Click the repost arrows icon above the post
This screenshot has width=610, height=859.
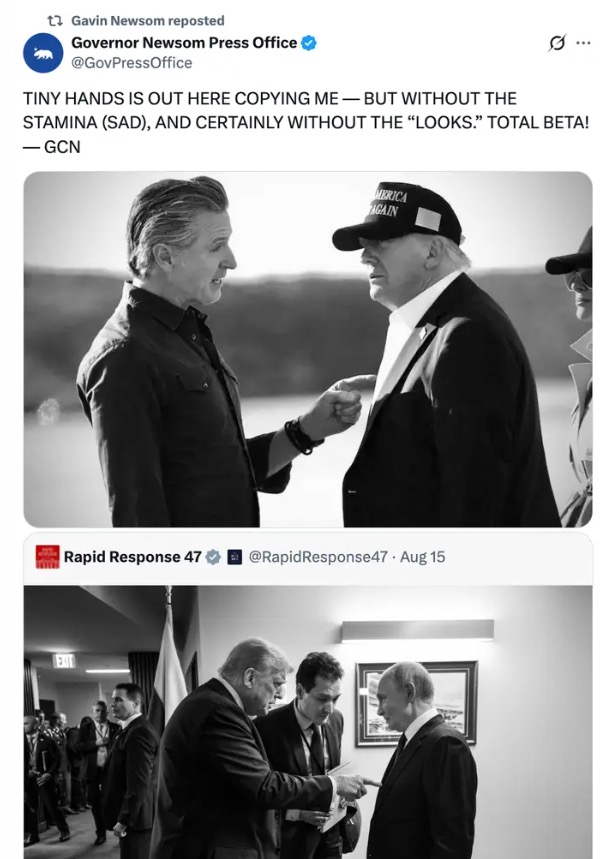pos(54,21)
